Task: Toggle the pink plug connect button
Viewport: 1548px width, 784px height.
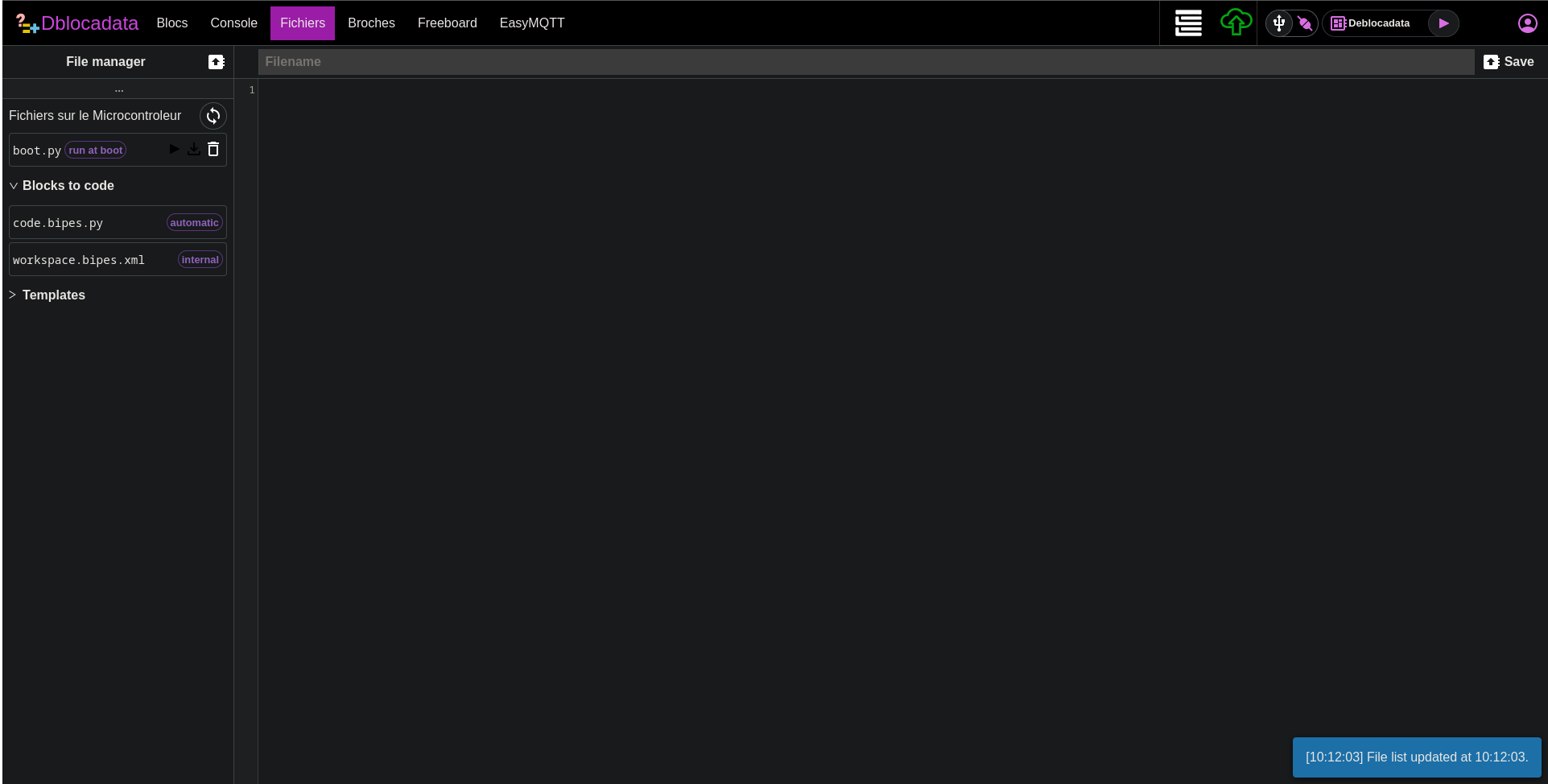Action: (1305, 23)
